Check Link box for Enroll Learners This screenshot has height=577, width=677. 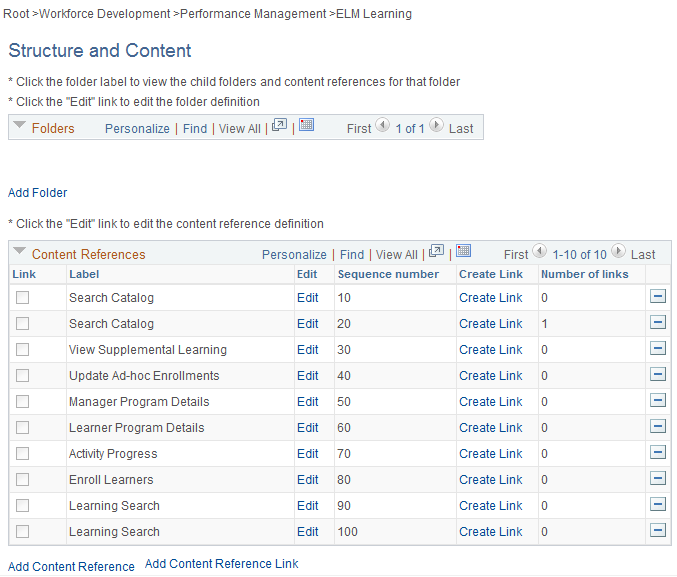coord(22,479)
